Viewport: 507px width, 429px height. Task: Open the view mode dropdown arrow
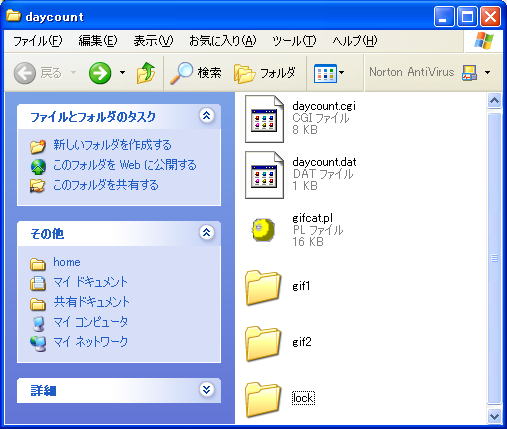click(x=342, y=72)
